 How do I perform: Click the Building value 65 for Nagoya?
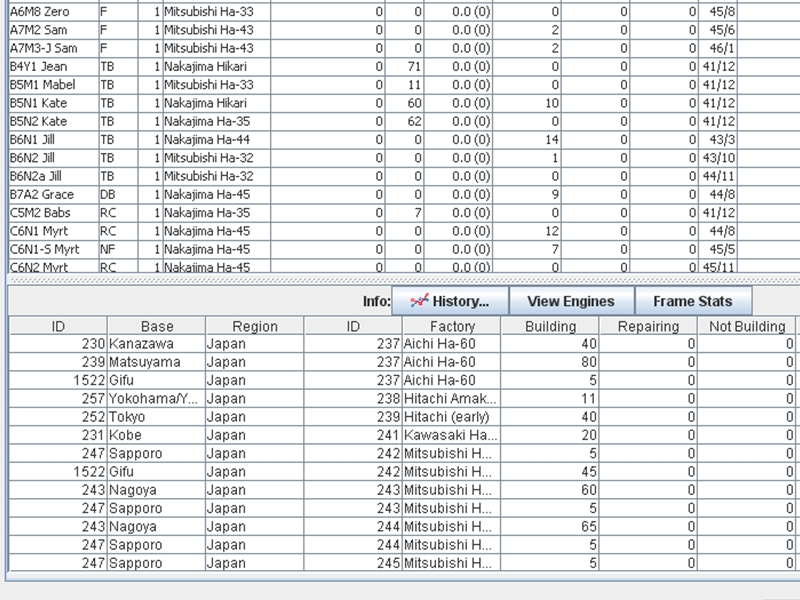551,527
